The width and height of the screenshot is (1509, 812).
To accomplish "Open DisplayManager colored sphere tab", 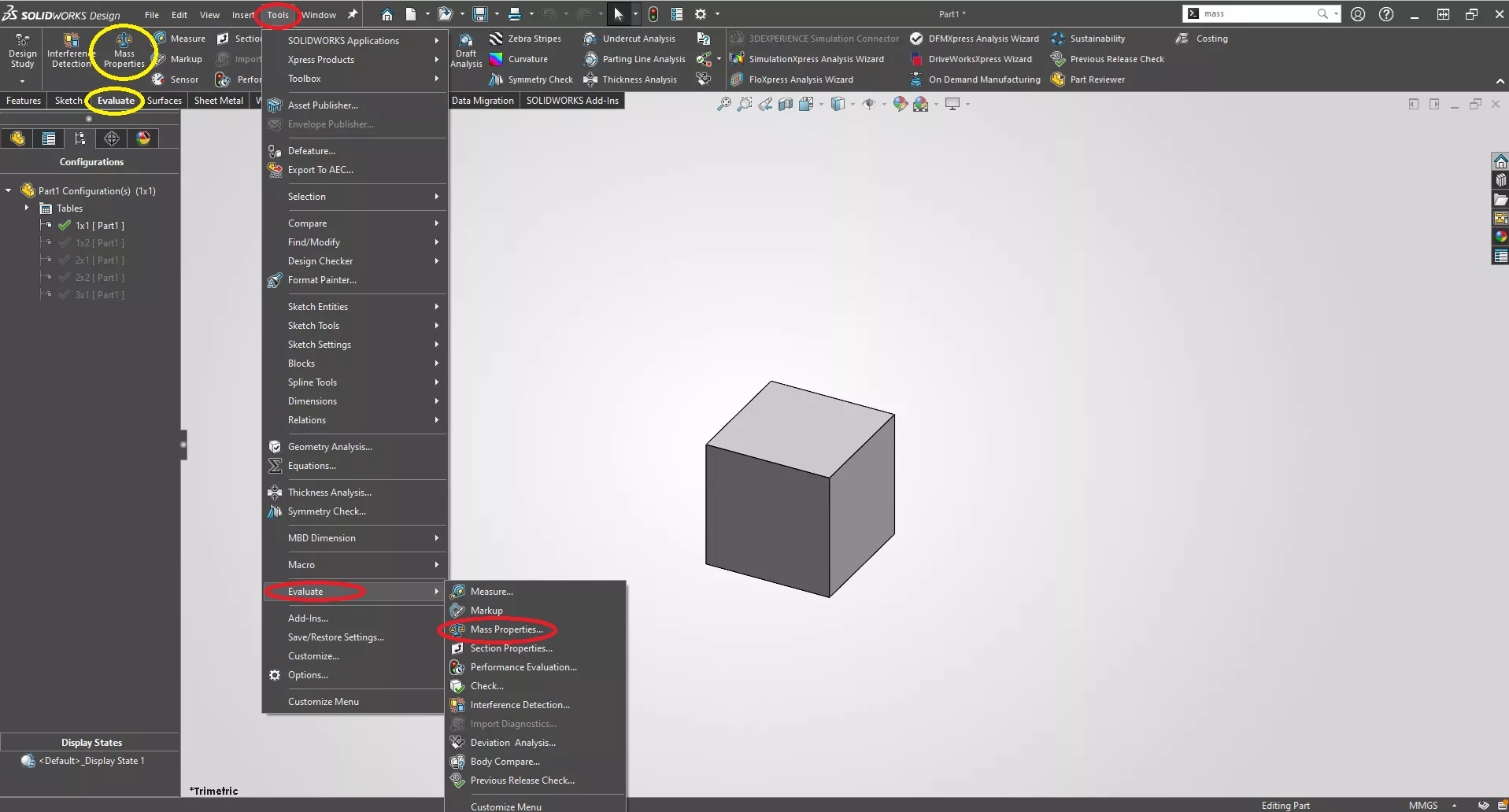I will tap(143, 138).
